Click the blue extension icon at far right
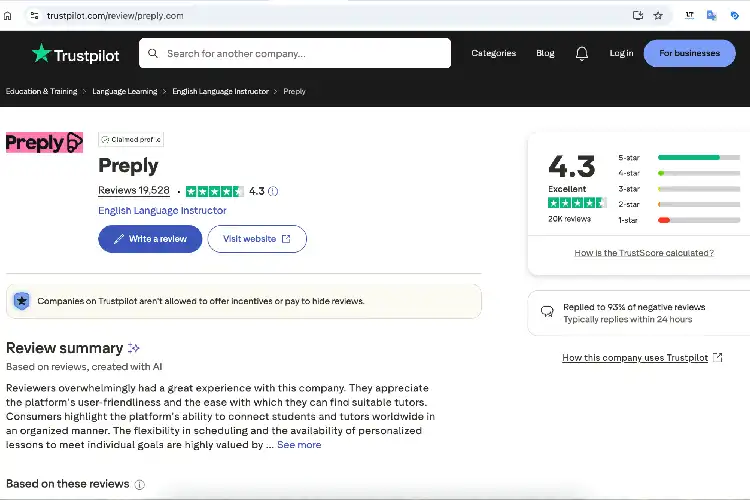The image size is (750, 500). (x=735, y=16)
